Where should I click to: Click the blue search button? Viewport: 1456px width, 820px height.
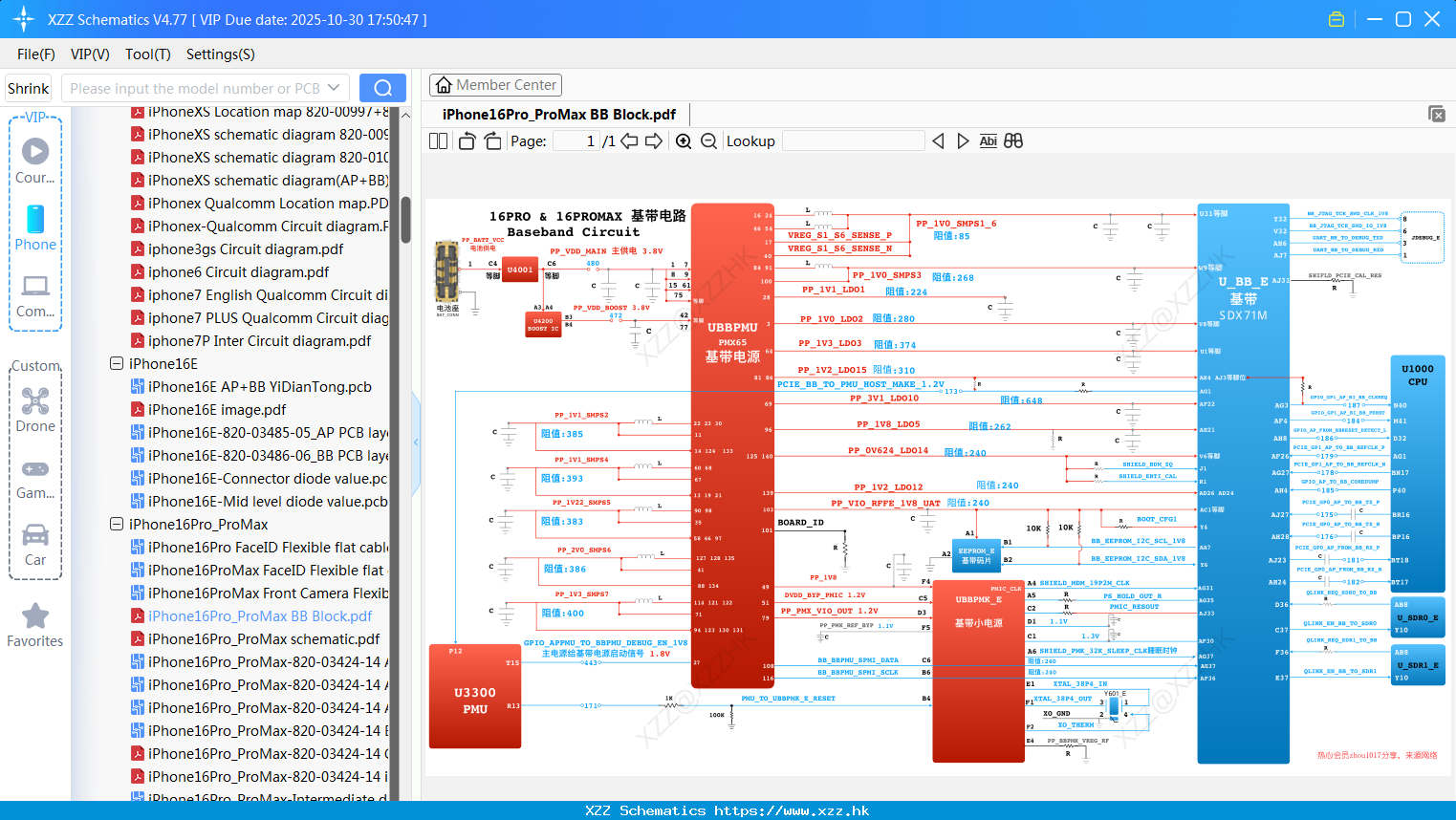[382, 88]
